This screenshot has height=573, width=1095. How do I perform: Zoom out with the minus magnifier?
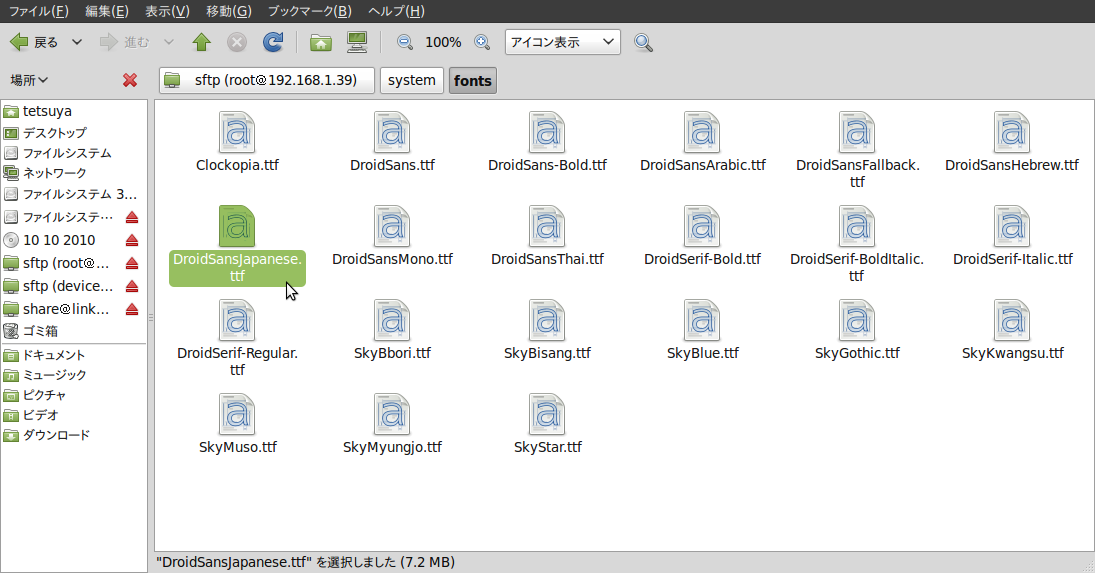pos(404,43)
